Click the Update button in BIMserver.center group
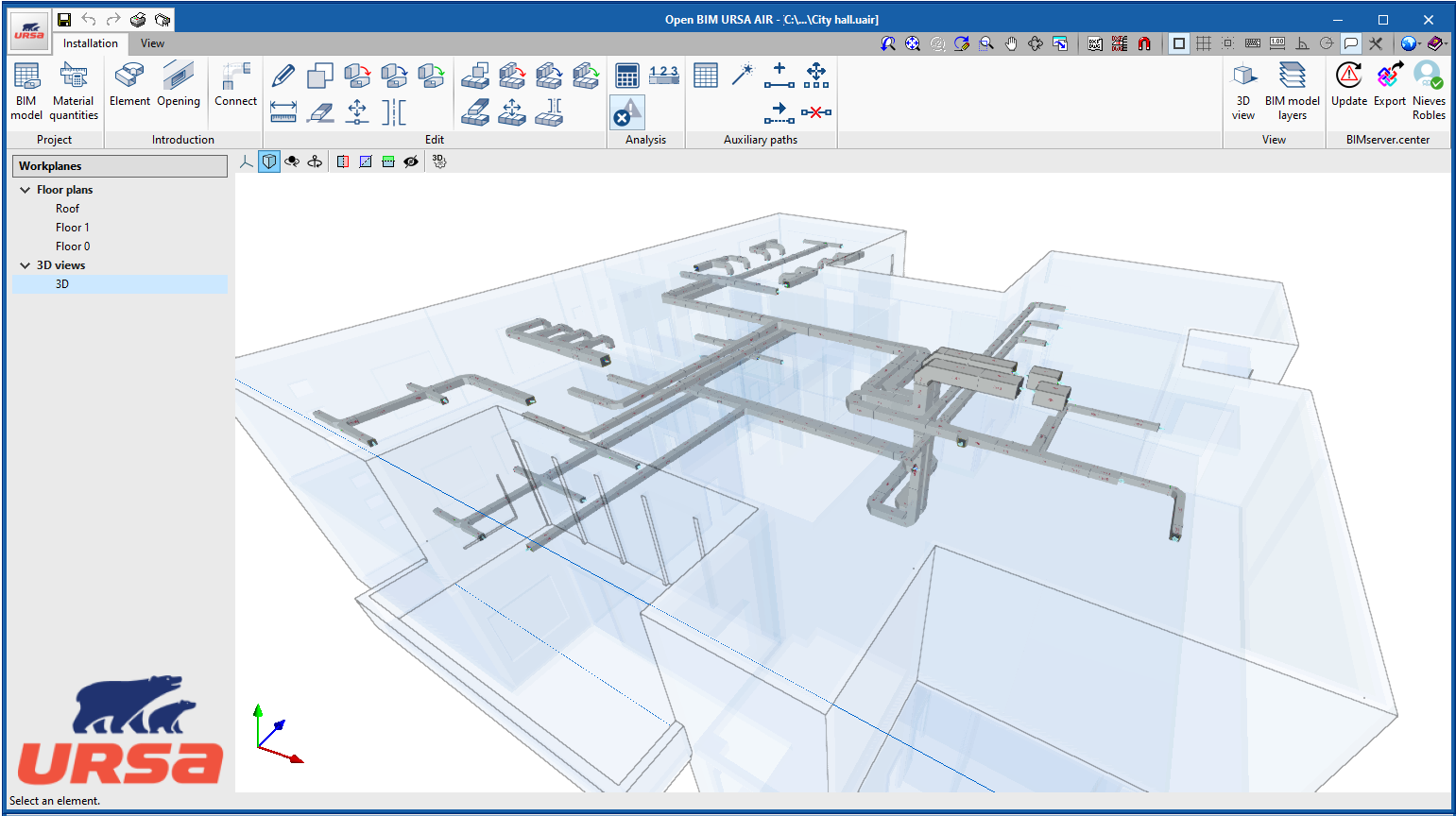The height and width of the screenshot is (816, 1456). point(1348,89)
